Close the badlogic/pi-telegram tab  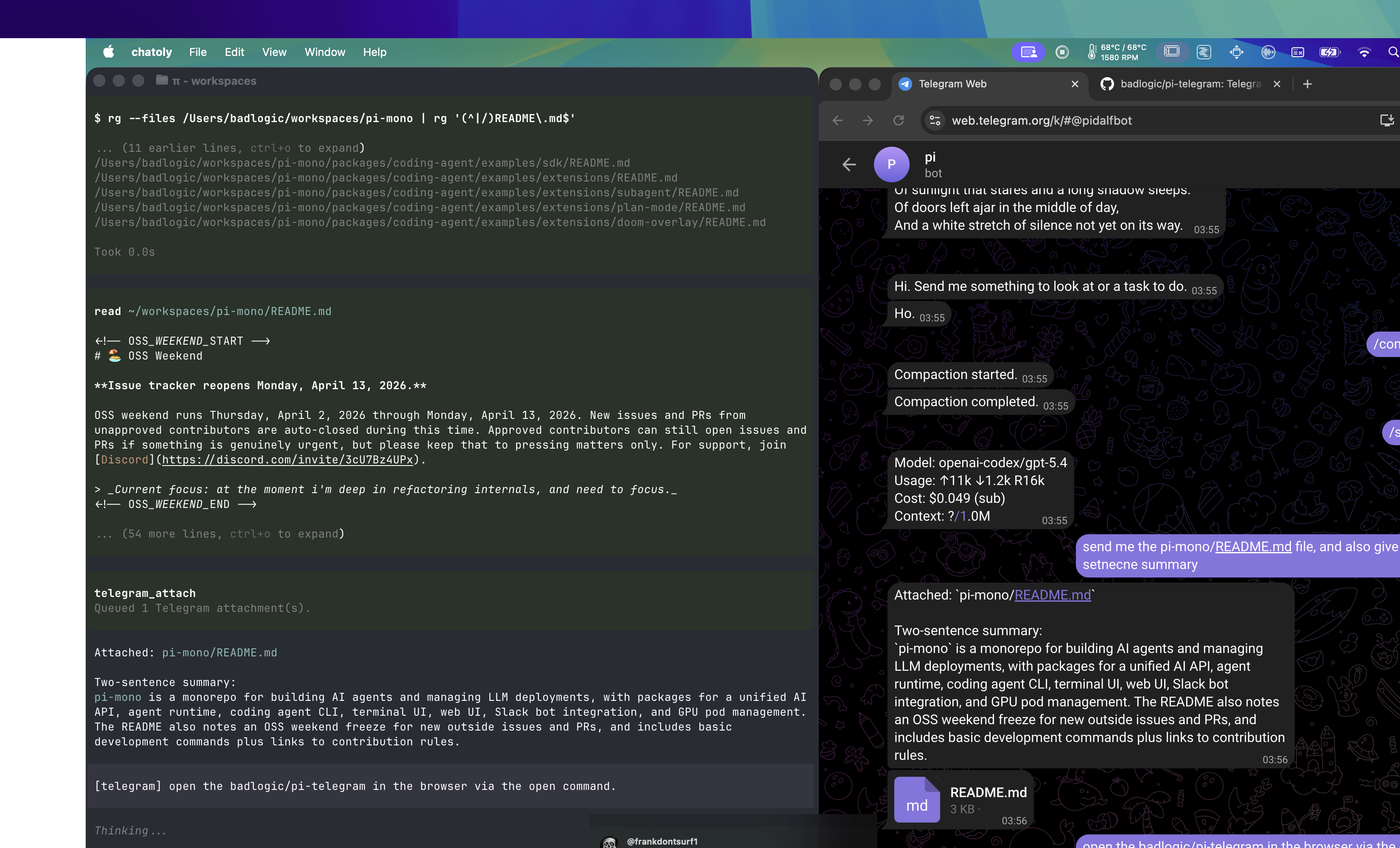pos(1277,84)
